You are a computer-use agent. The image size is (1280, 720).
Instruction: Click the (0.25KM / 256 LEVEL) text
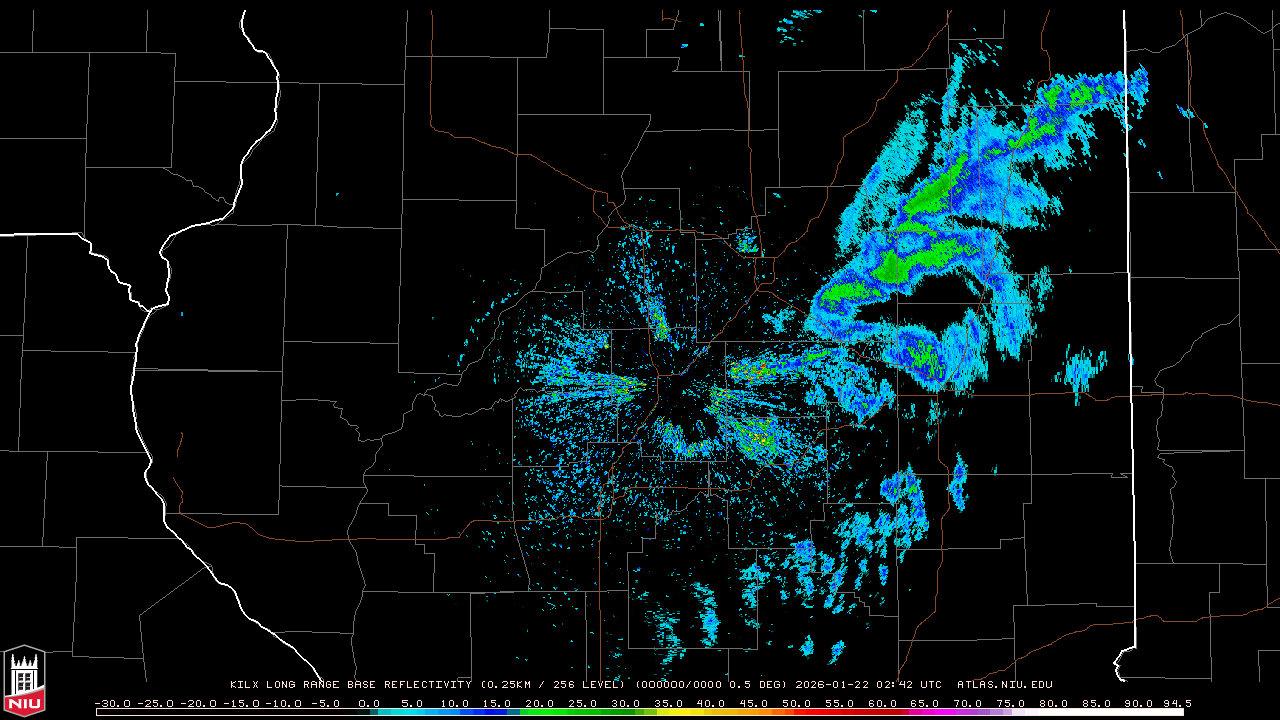[553, 685]
